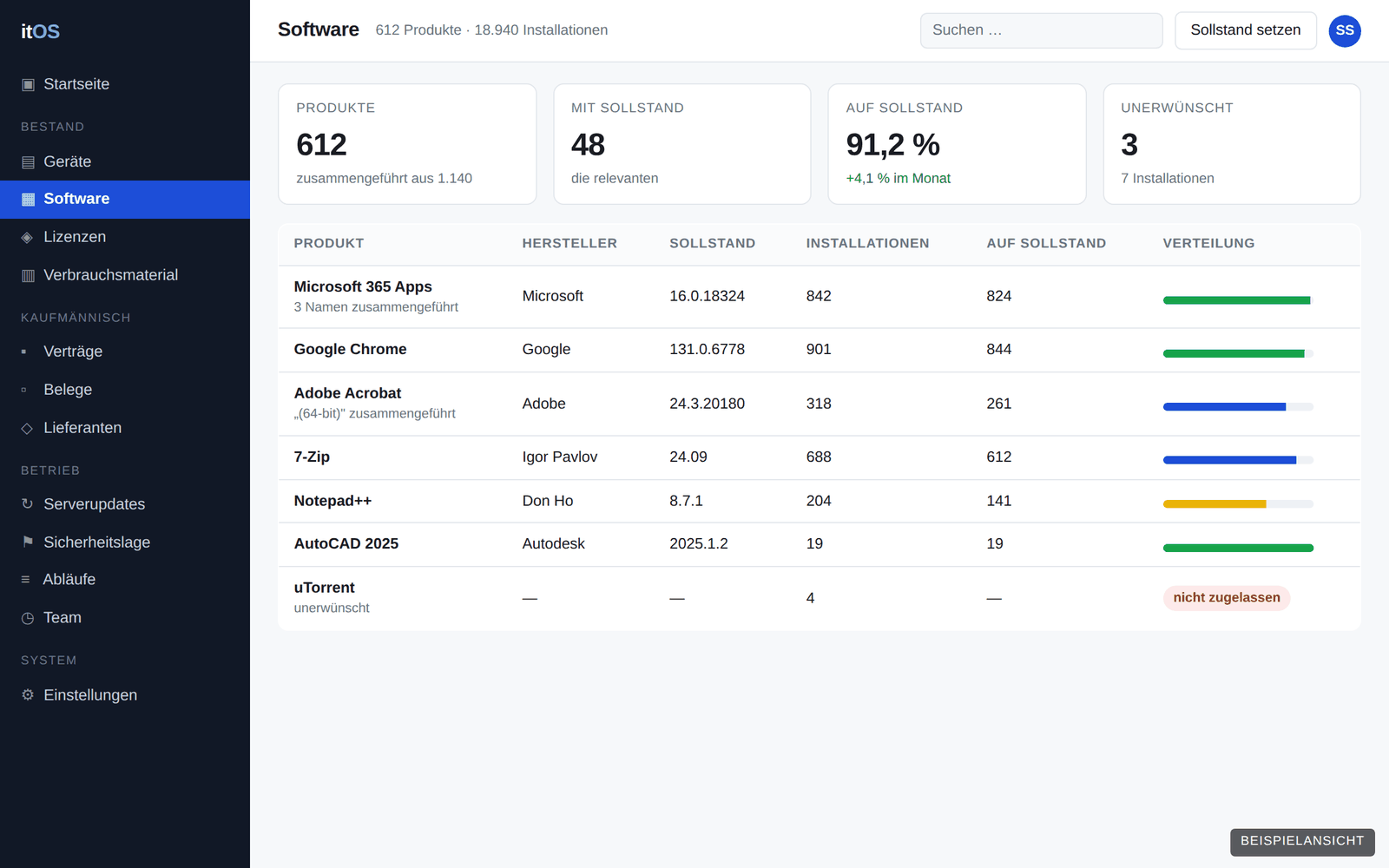Image resolution: width=1389 pixels, height=868 pixels.
Task: Click the nicht zugelassen badge
Action: pyautogui.click(x=1227, y=598)
